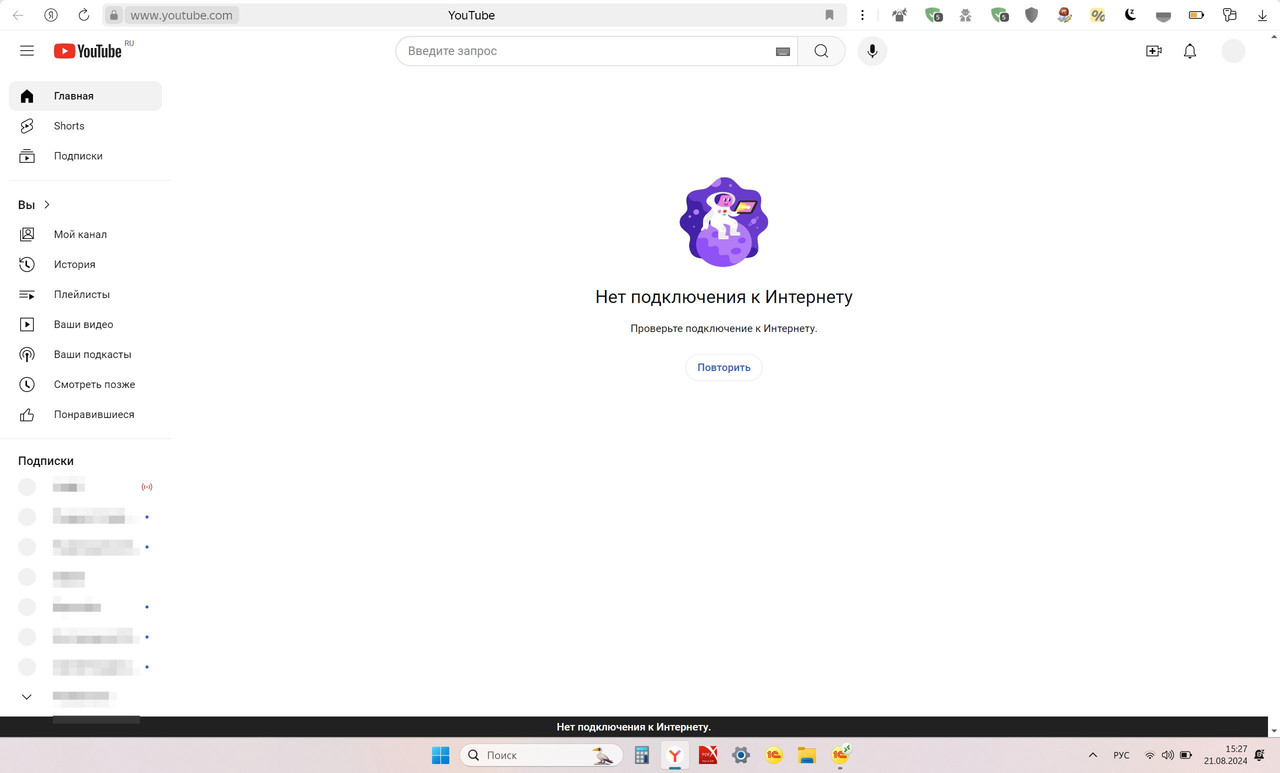This screenshot has width=1280, height=773.
Task: Click the search magnifier button
Action: click(x=821, y=51)
